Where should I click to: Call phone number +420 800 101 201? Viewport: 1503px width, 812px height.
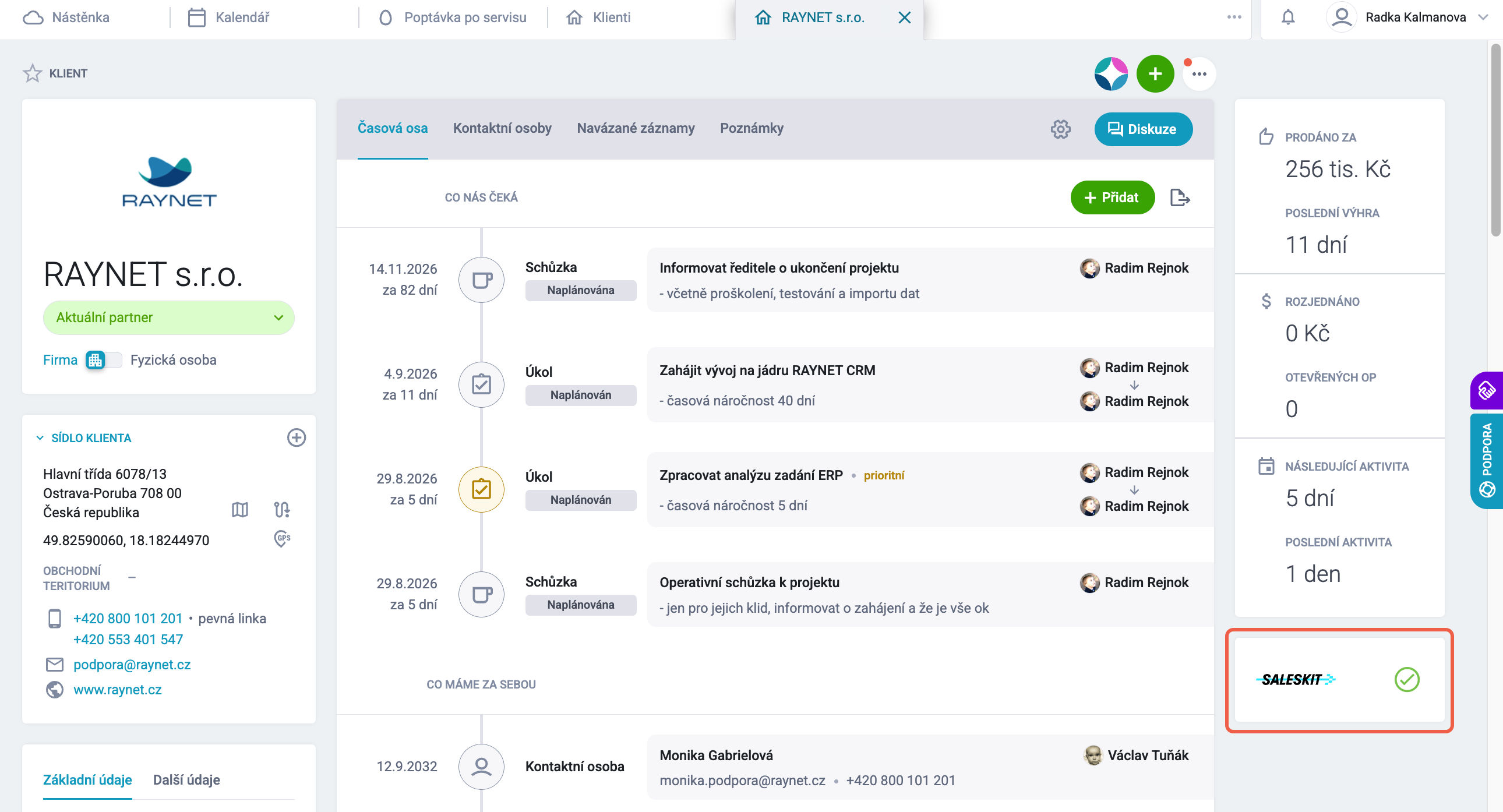(x=128, y=619)
